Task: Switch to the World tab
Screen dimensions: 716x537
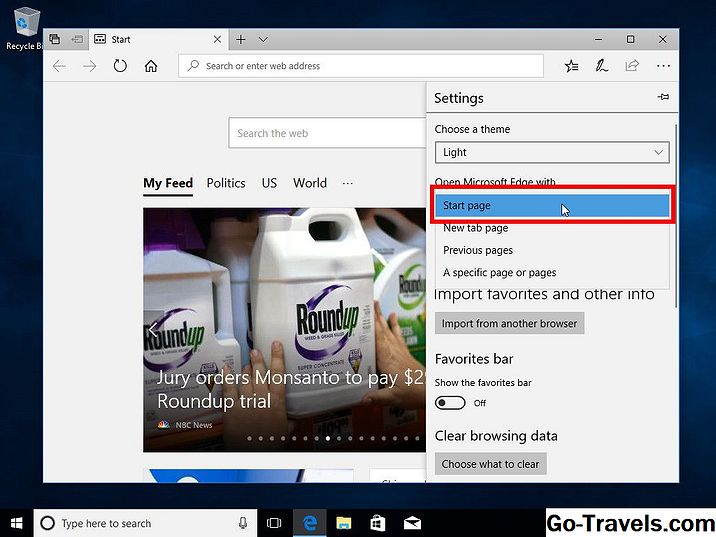Action: pyautogui.click(x=310, y=183)
